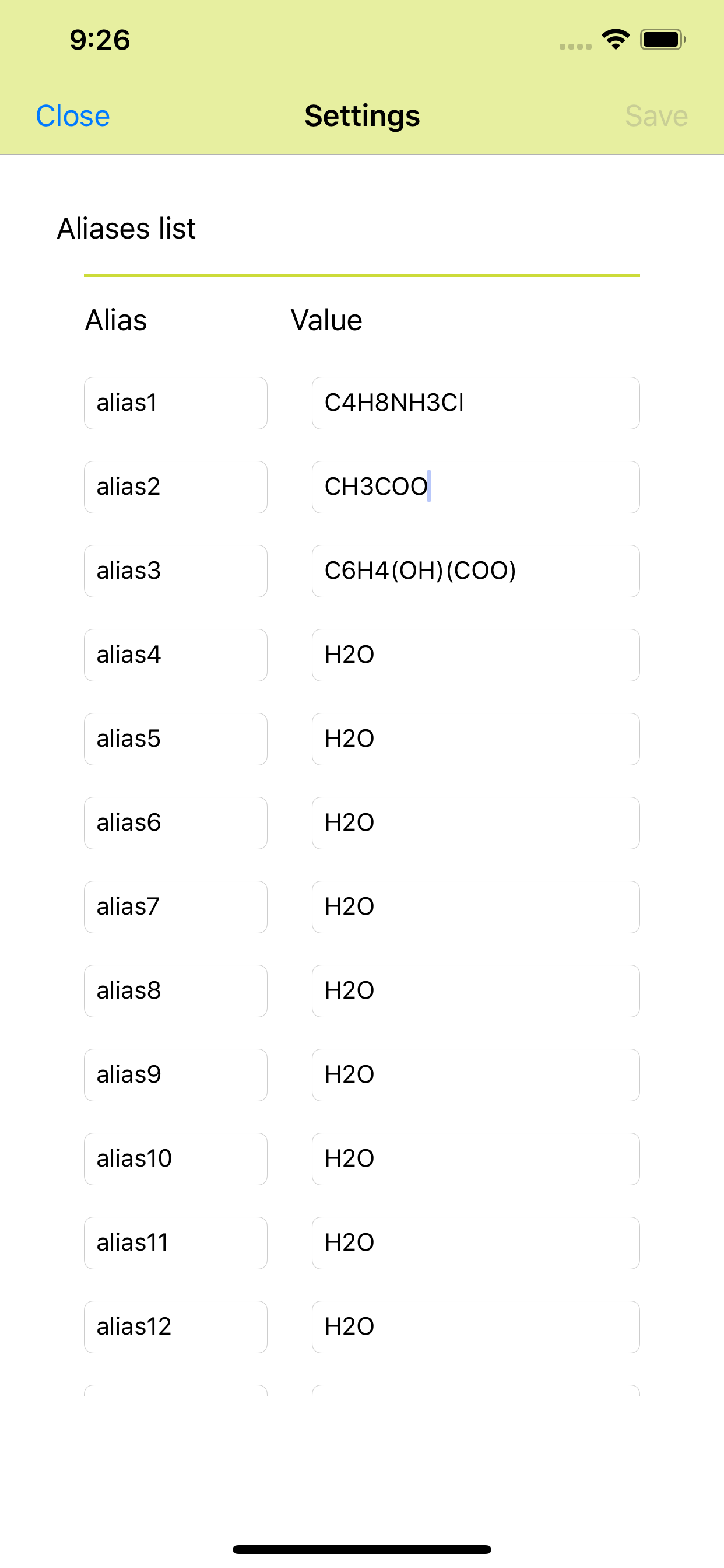724x1568 pixels.
Task: Tap the value field beside alias7
Action: [475, 907]
